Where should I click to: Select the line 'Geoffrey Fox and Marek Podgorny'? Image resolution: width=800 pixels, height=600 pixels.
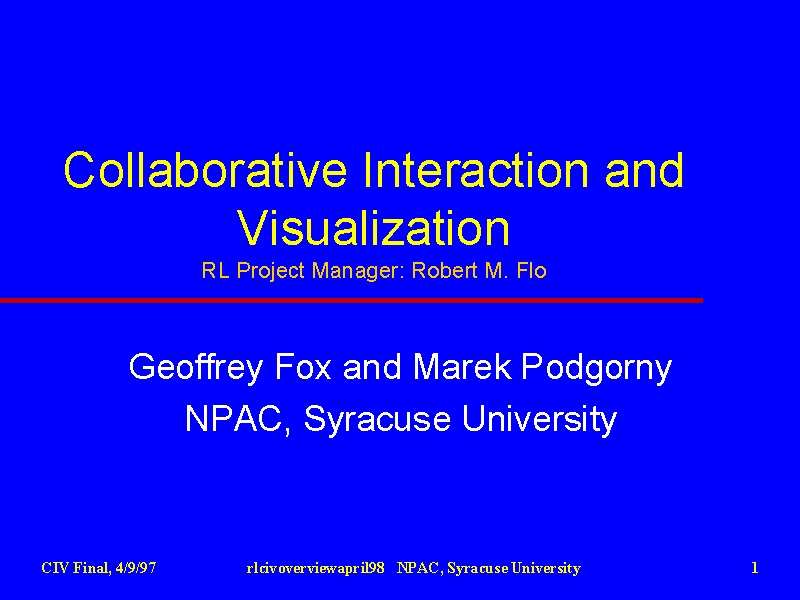coord(401,367)
